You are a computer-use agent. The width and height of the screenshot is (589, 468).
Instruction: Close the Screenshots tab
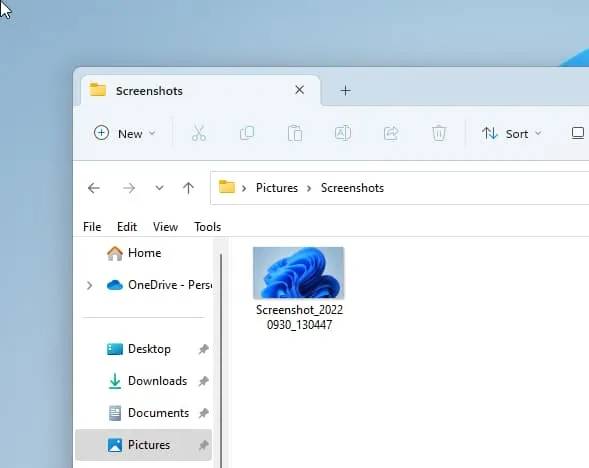pyautogui.click(x=299, y=90)
